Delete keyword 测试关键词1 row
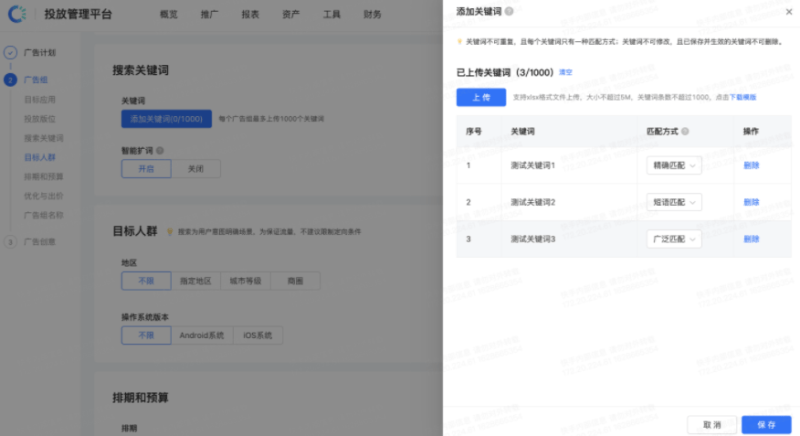 [x=751, y=165]
